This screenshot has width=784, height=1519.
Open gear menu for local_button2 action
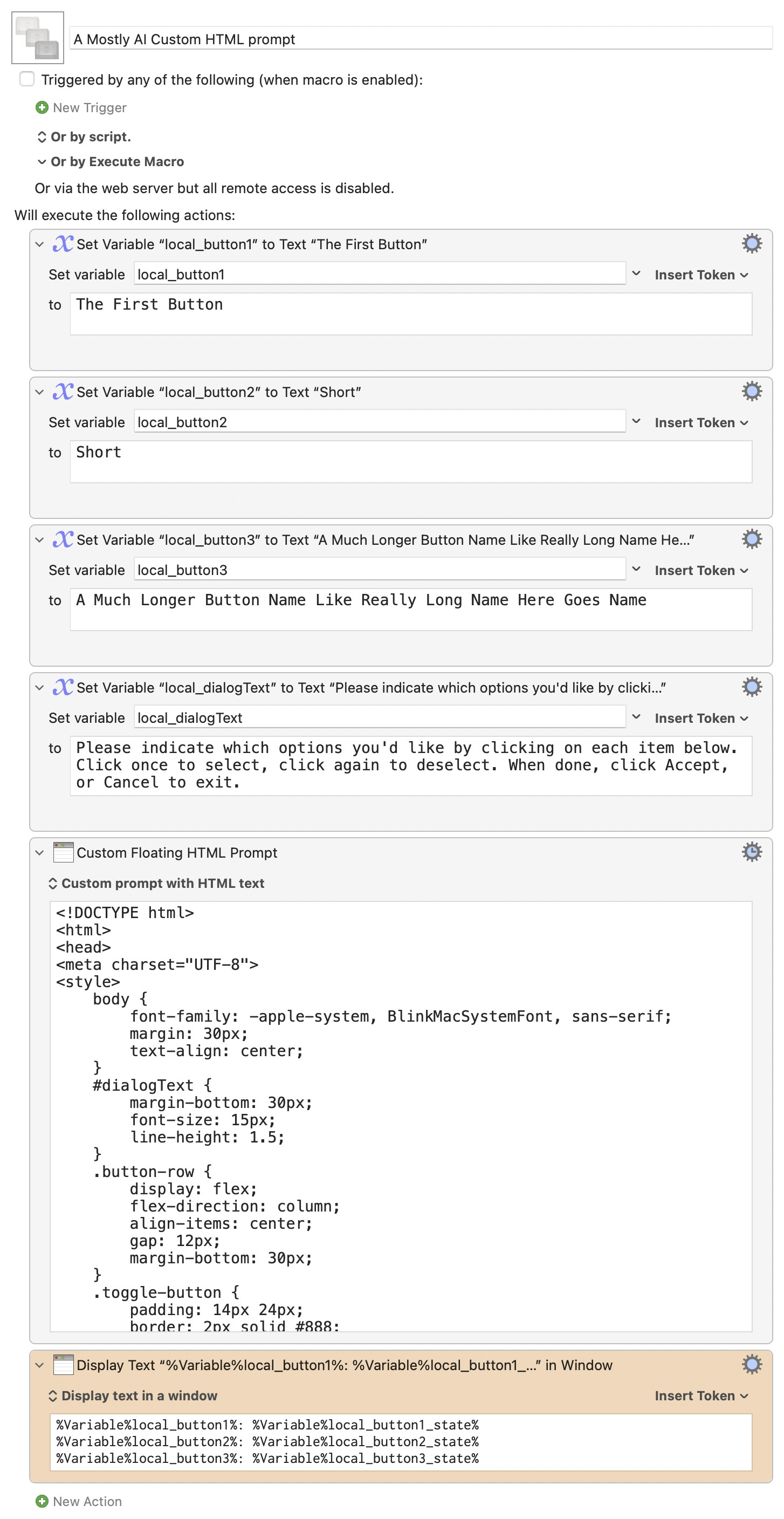tap(751, 392)
